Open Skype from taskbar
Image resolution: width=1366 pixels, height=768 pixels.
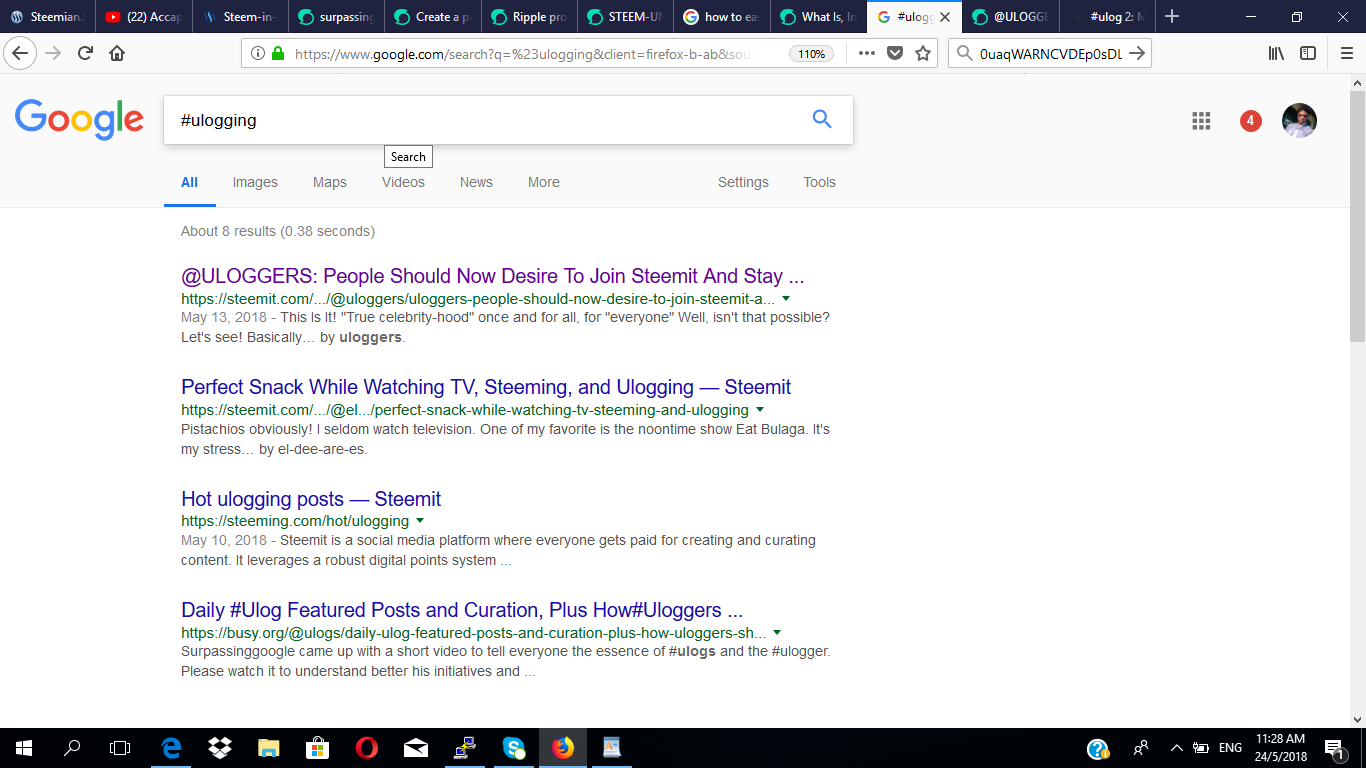514,748
